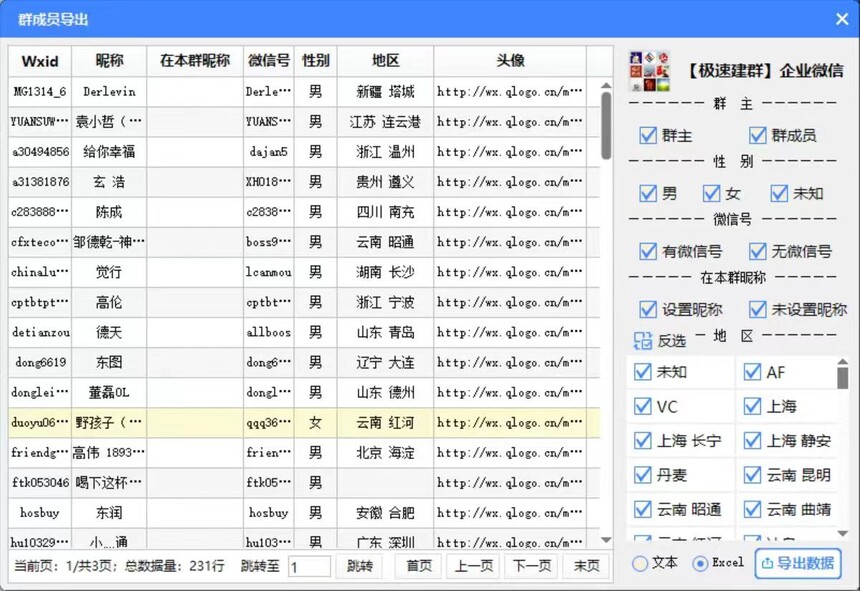The image size is (860, 591).
Task: Click the 地区 column header
Action: tap(385, 61)
